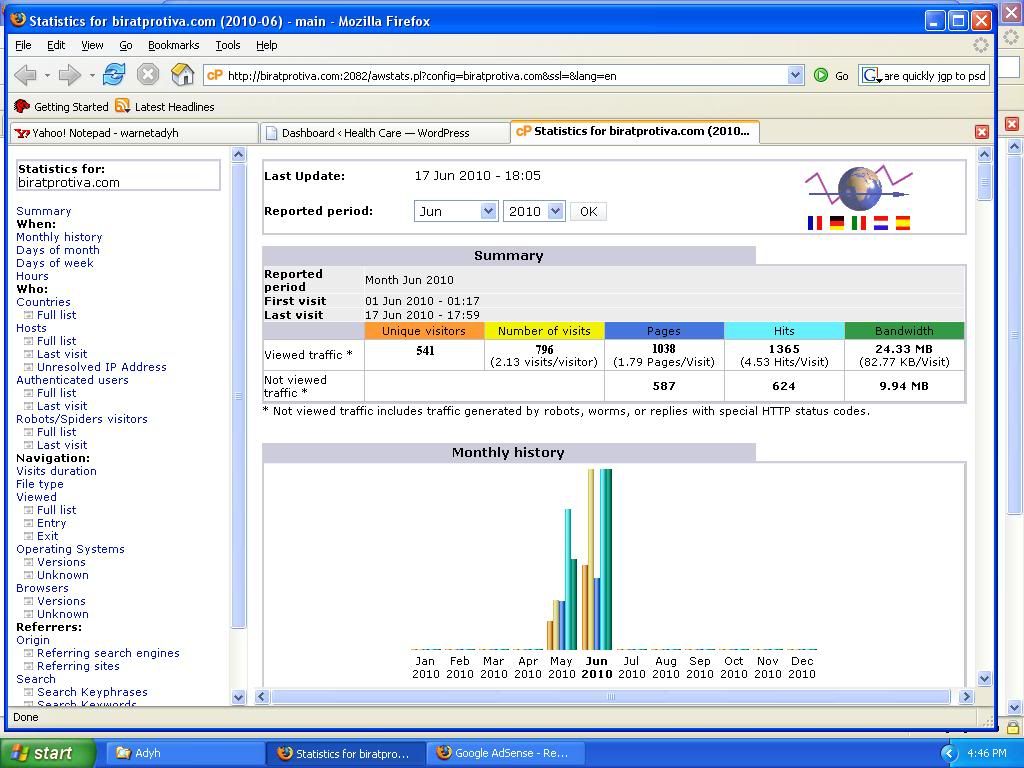This screenshot has height=768, width=1024.
Task: Switch language using the Spanish flag
Action: coord(903,223)
